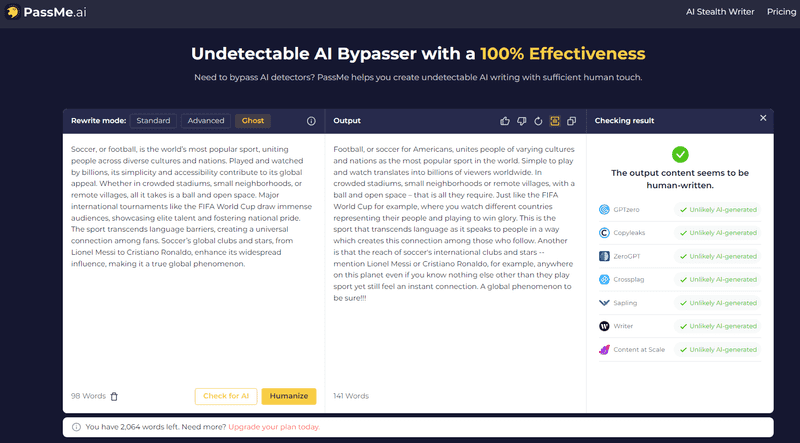This screenshot has height=443, width=800.
Task: Click Content at Scale's Unlikely AI-generated badge
Action: pyautogui.click(x=717, y=350)
